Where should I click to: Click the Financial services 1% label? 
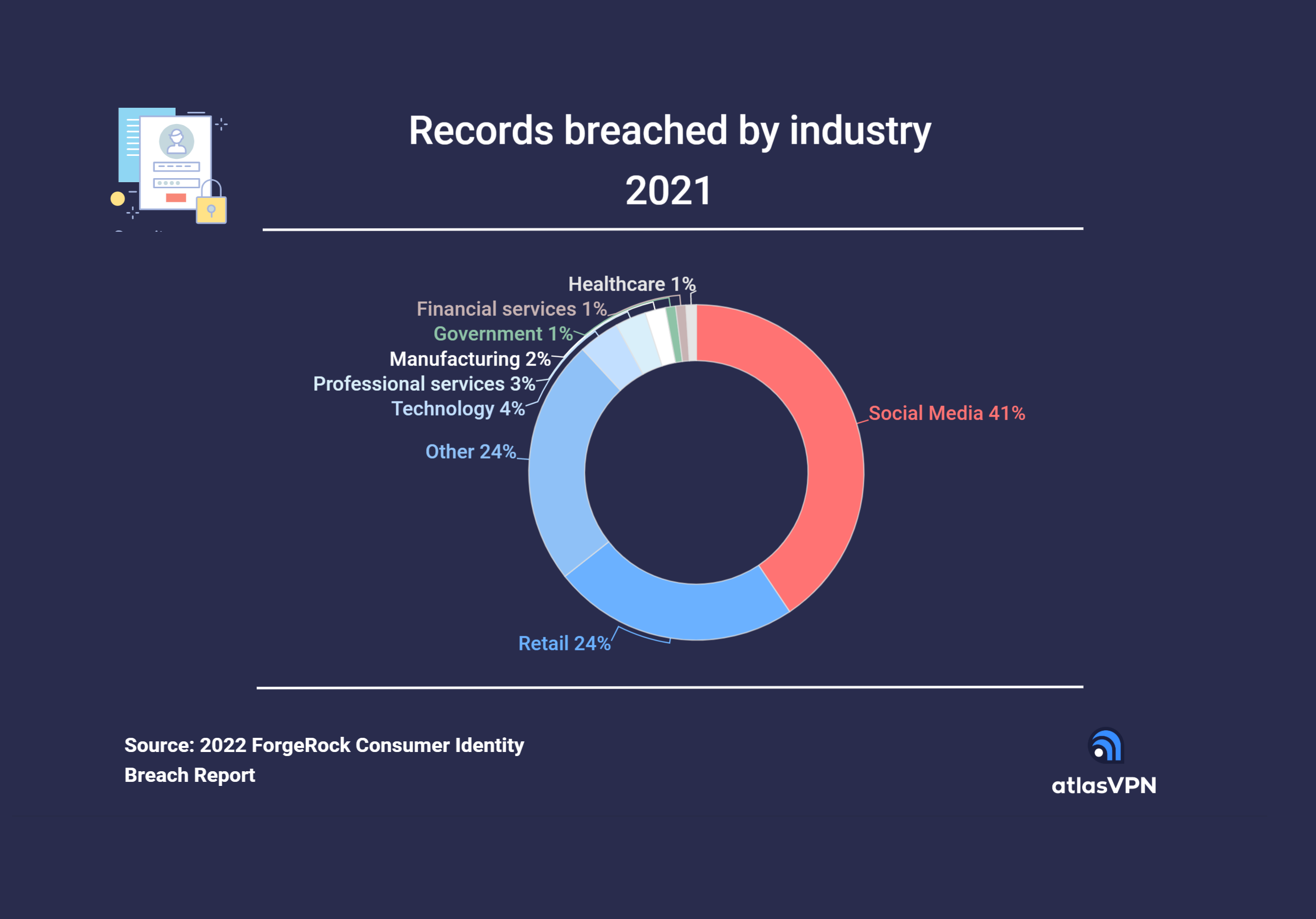pos(511,309)
